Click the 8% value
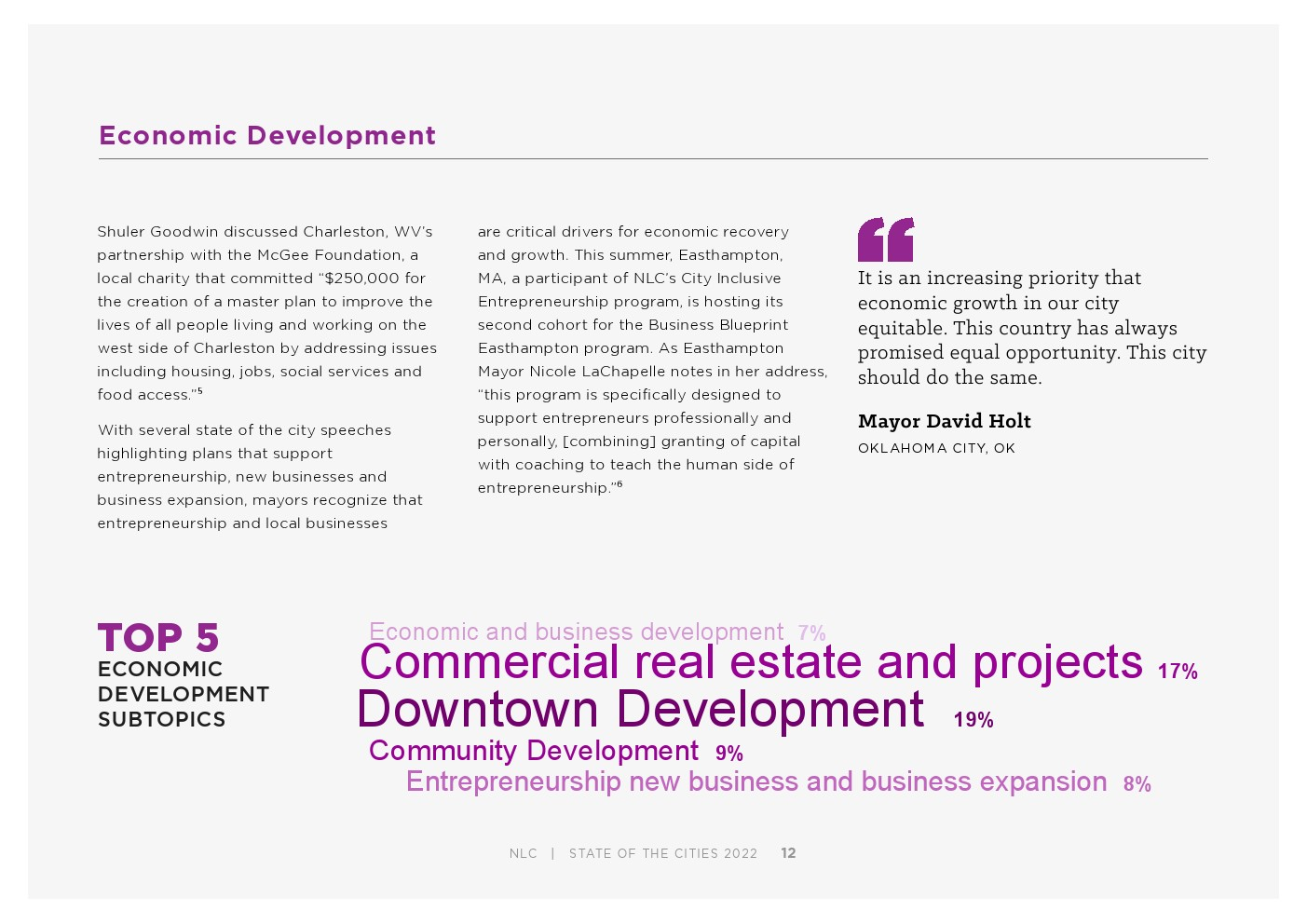 pos(1137,784)
